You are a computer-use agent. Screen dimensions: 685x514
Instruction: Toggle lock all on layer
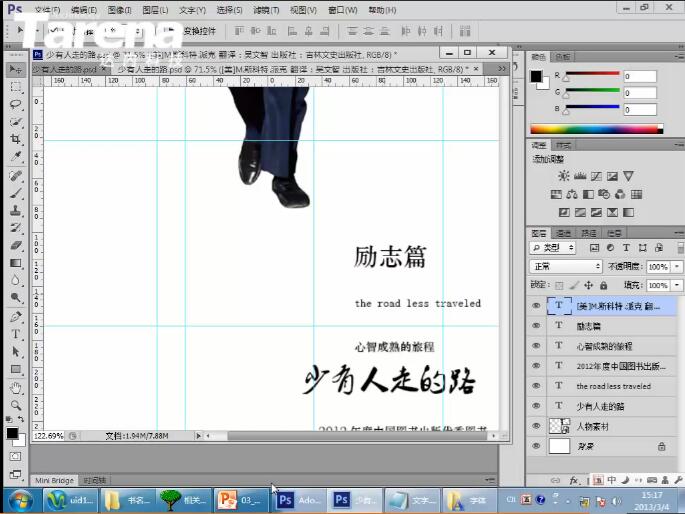(x=603, y=286)
